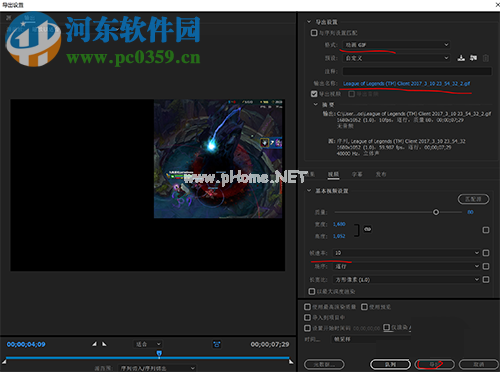Click the Export button

pyautogui.click(x=435, y=364)
